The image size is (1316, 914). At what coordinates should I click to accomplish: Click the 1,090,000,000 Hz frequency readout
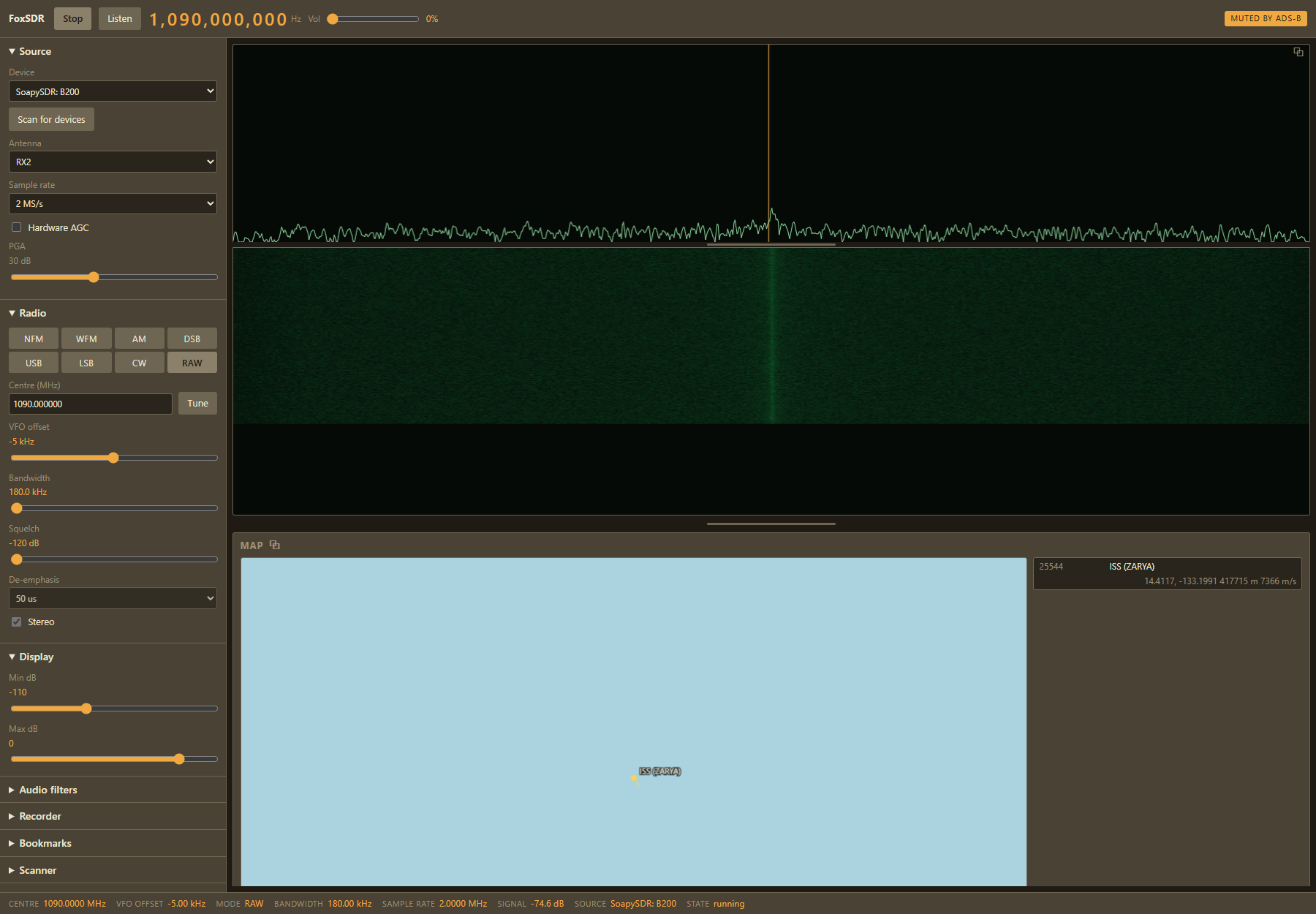[218, 19]
